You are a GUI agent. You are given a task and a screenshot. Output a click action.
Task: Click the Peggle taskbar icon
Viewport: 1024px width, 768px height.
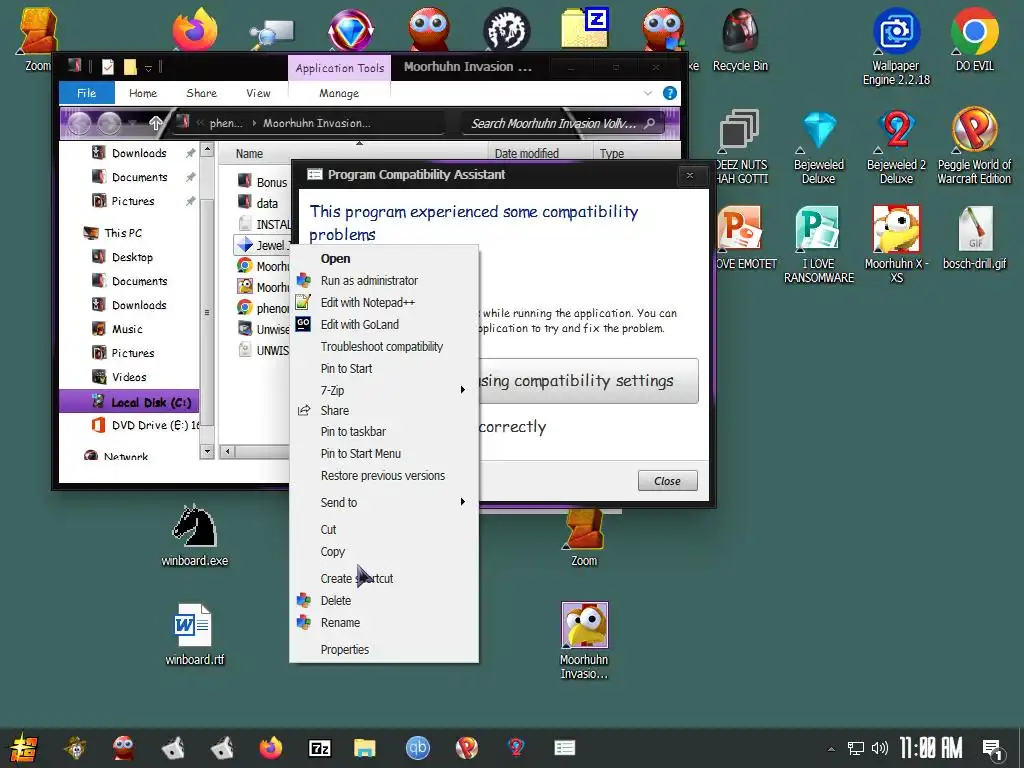pos(466,748)
